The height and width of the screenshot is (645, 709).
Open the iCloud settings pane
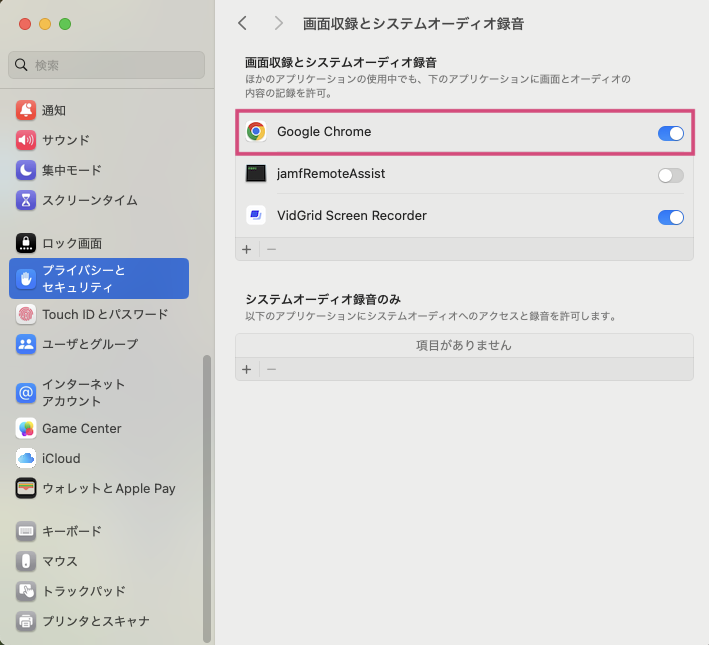click(x=60, y=458)
